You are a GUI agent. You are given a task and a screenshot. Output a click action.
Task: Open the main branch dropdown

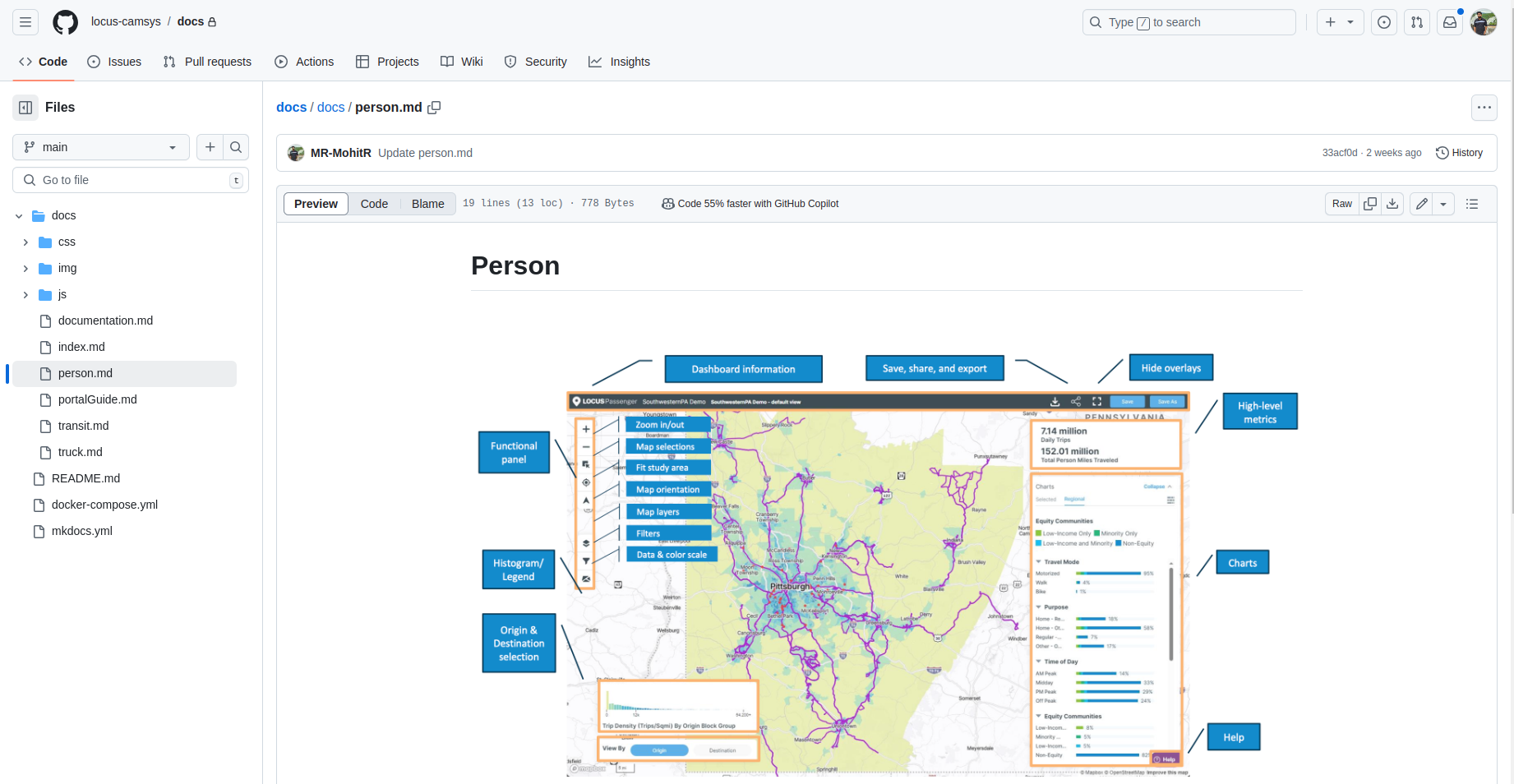pos(101,147)
